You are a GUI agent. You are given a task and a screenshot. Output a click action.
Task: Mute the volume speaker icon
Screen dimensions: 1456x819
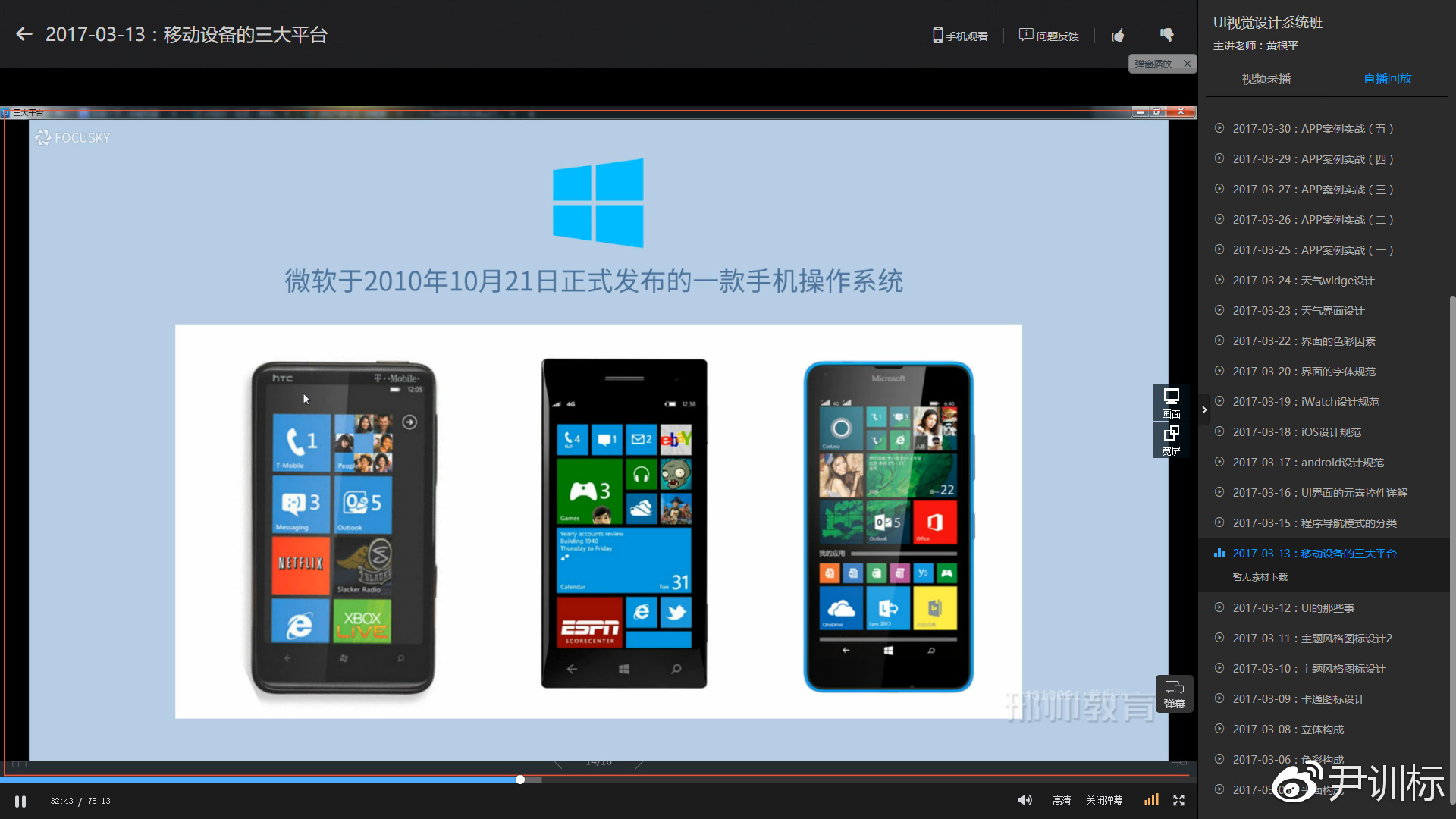click(x=1025, y=800)
